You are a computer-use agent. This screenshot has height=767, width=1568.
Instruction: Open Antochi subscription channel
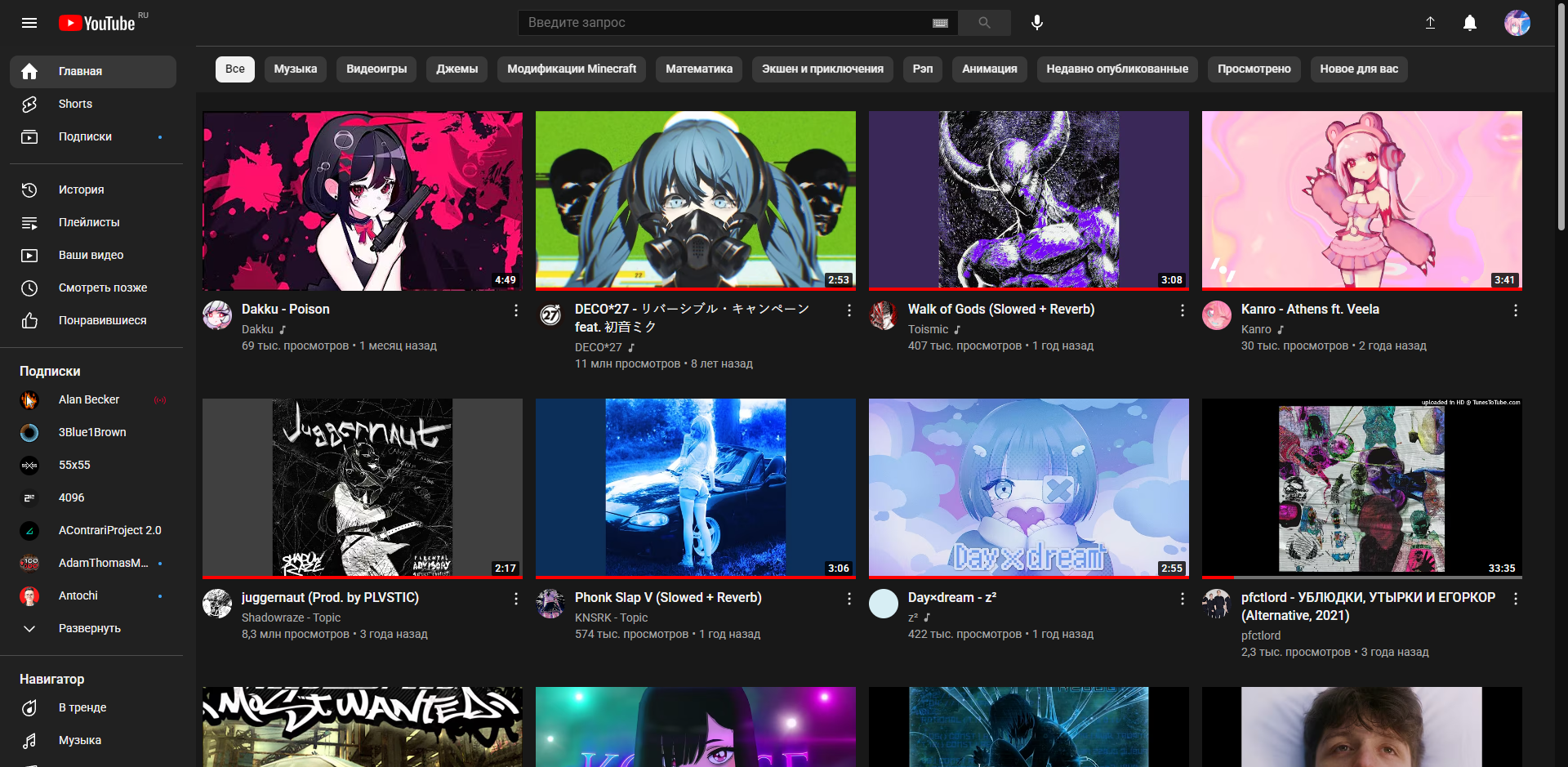click(x=93, y=595)
